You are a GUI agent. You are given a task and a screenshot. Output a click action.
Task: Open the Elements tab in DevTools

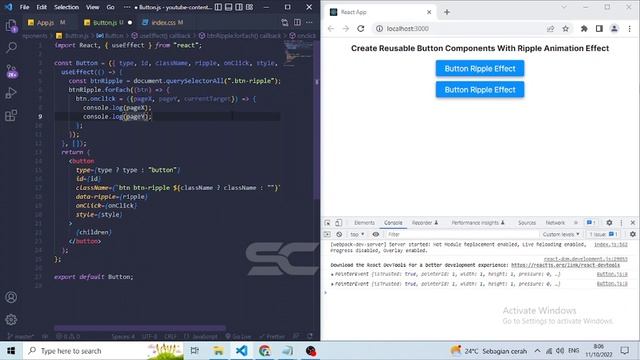click(364, 223)
